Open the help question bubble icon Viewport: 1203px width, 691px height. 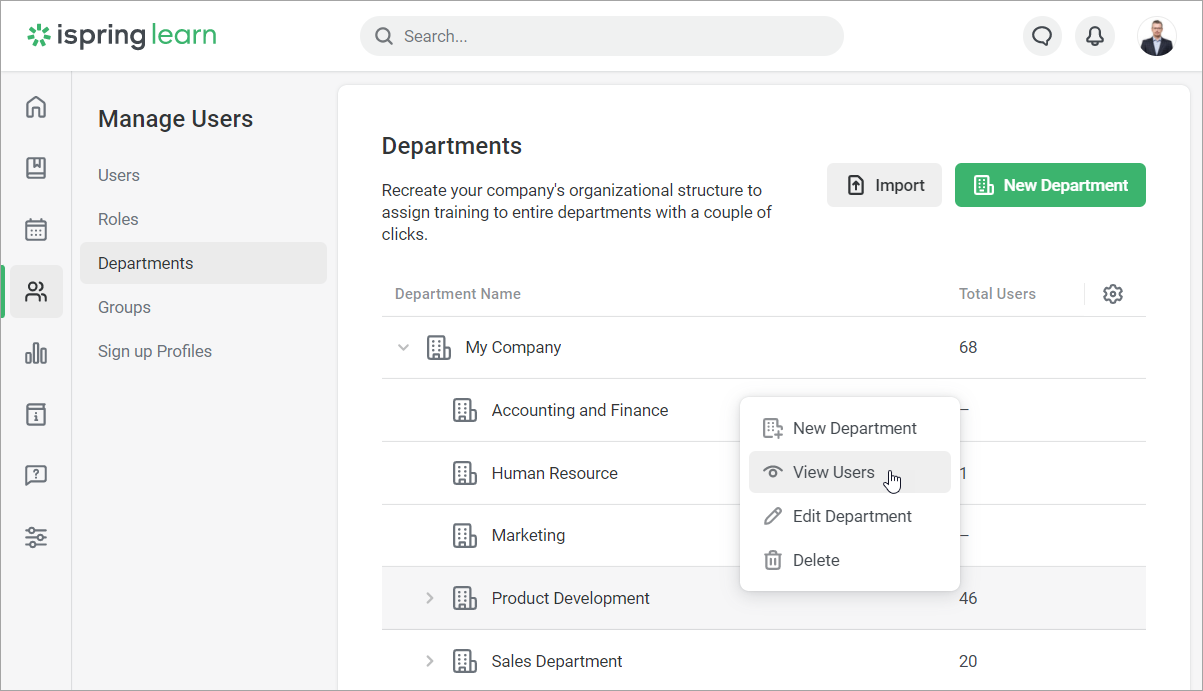coord(36,475)
